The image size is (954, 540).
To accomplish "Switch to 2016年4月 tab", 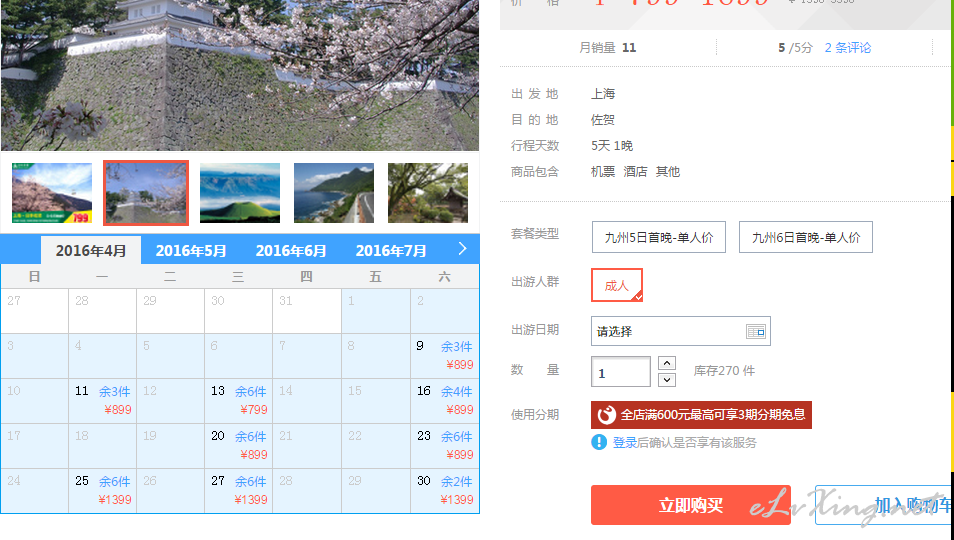I will pyautogui.click(x=91, y=251).
